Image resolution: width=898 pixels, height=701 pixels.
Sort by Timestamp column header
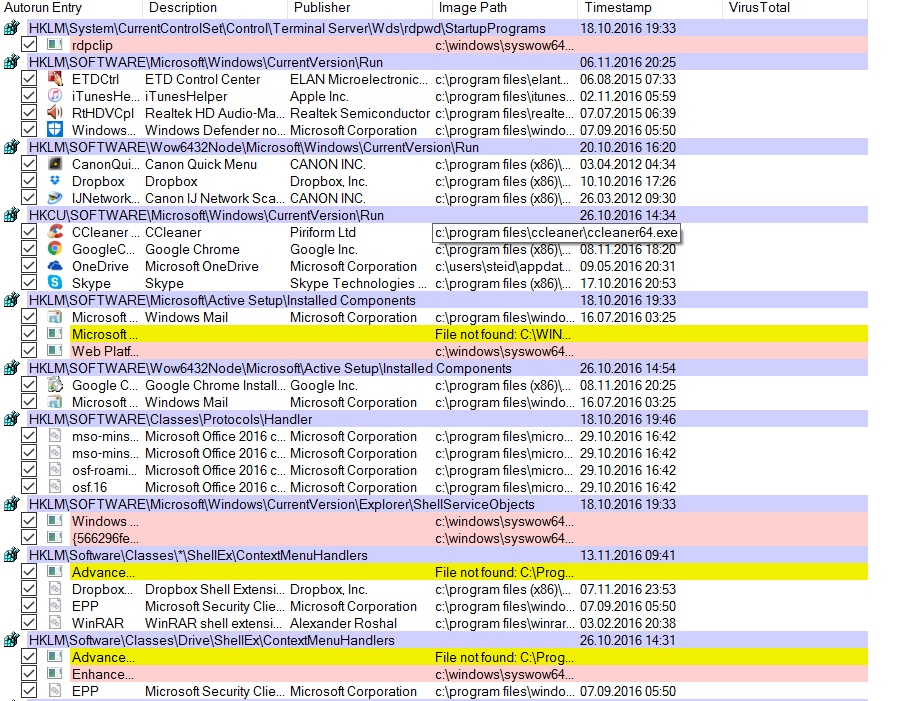pyautogui.click(x=649, y=8)
